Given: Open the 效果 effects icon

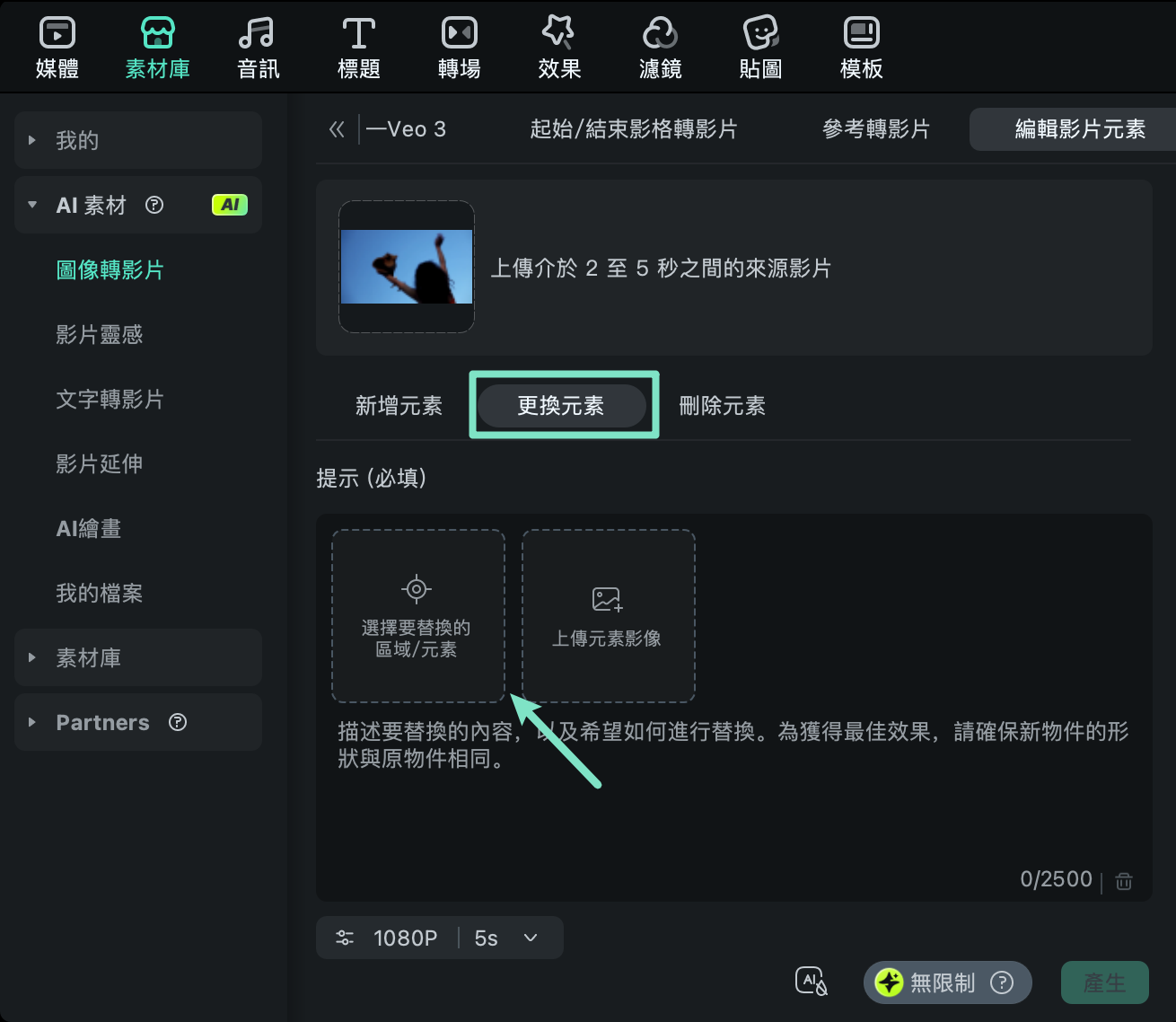Looking at the screenshot, I should point(559,48).
